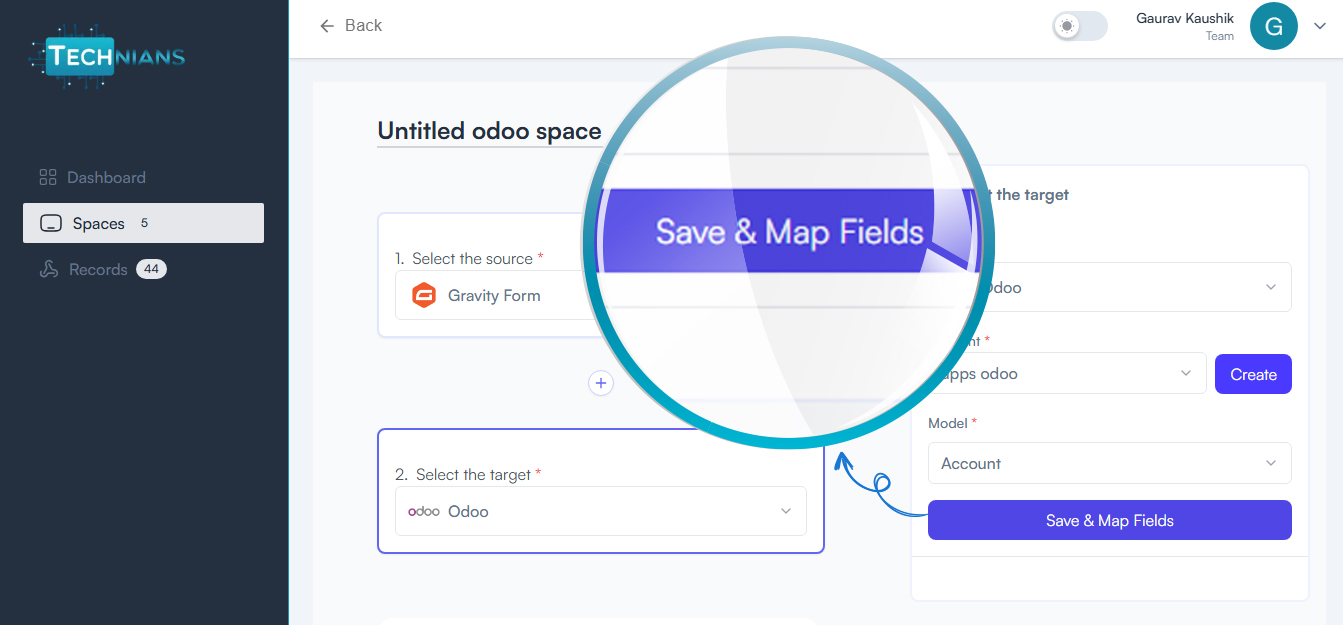Image resolution: width=1343 pixels, height=625 pixels.
Task: Click the Records webhook icon
Action: tap(48, 269)
